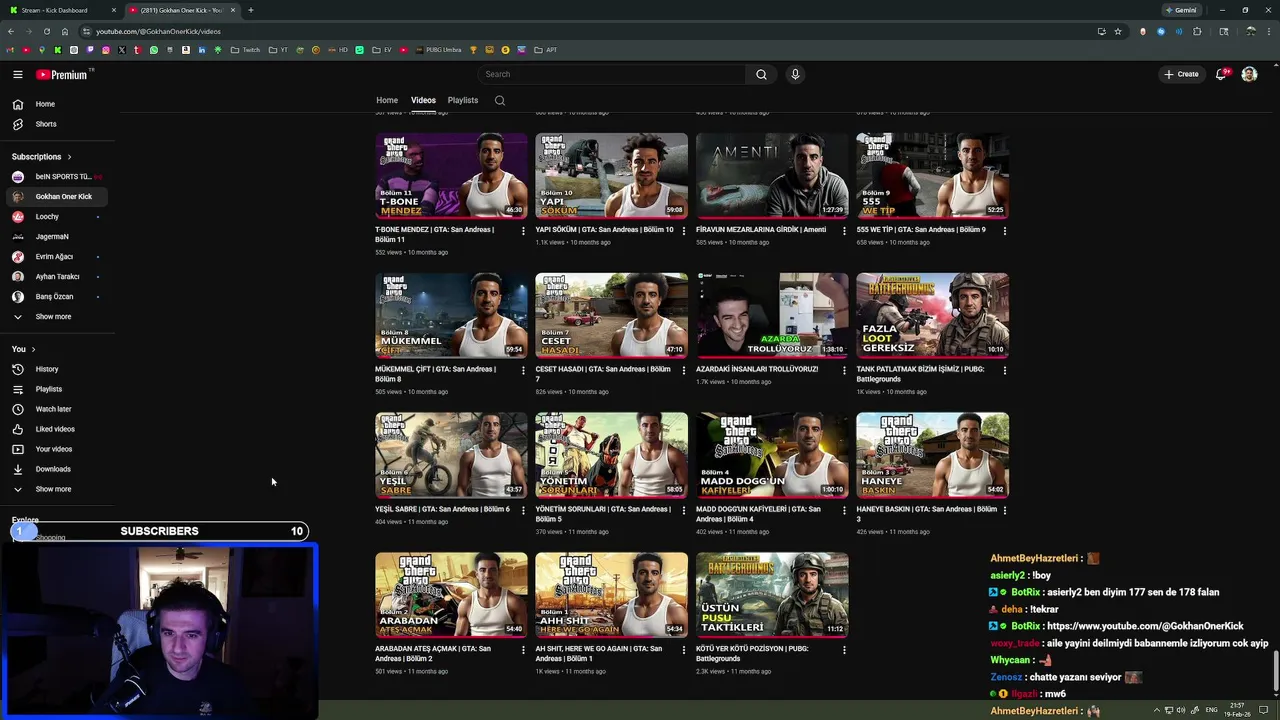Open the notifications bell
1280x720 pixels.
[1221, 74]
